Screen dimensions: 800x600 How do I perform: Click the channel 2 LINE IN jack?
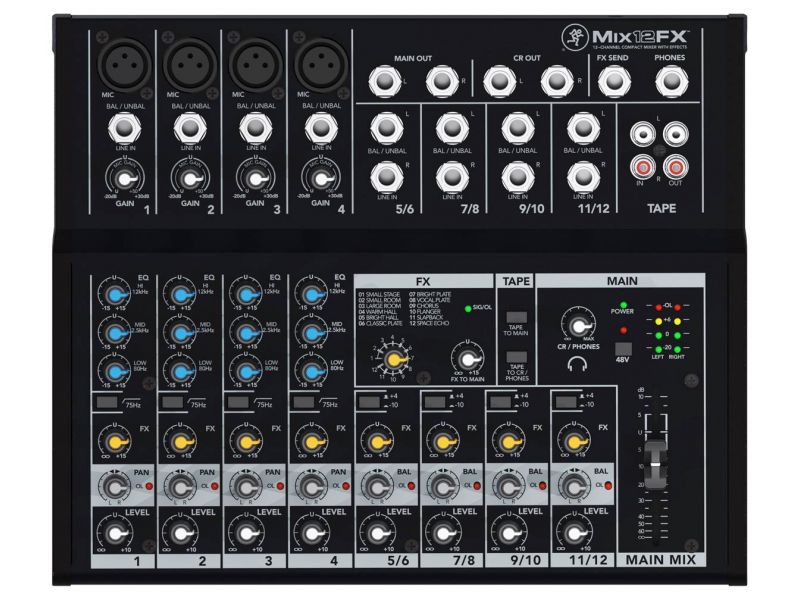190,128
